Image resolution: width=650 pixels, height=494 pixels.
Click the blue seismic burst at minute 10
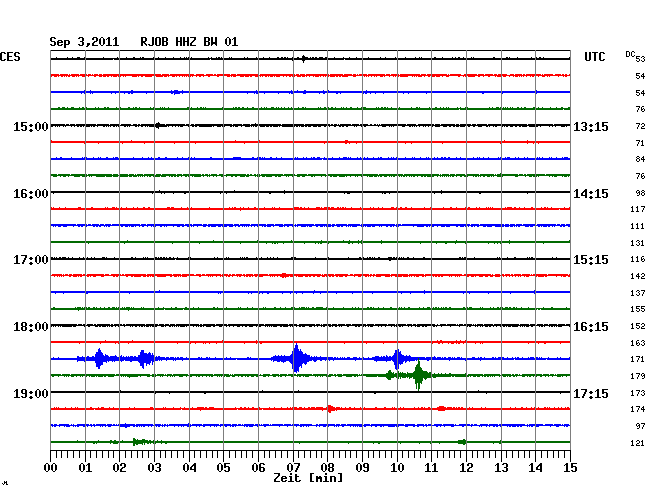pyautogui.click(x=397, y=358)
